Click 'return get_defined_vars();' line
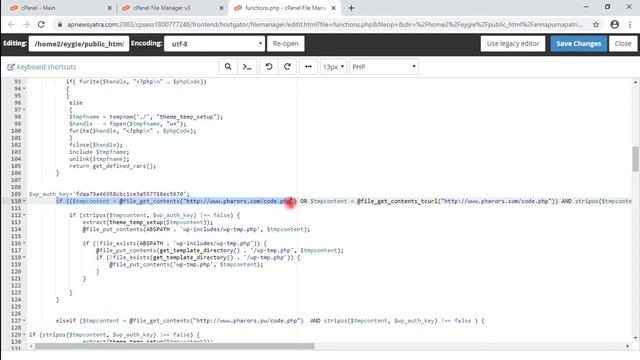 click(x=113, y=166)
